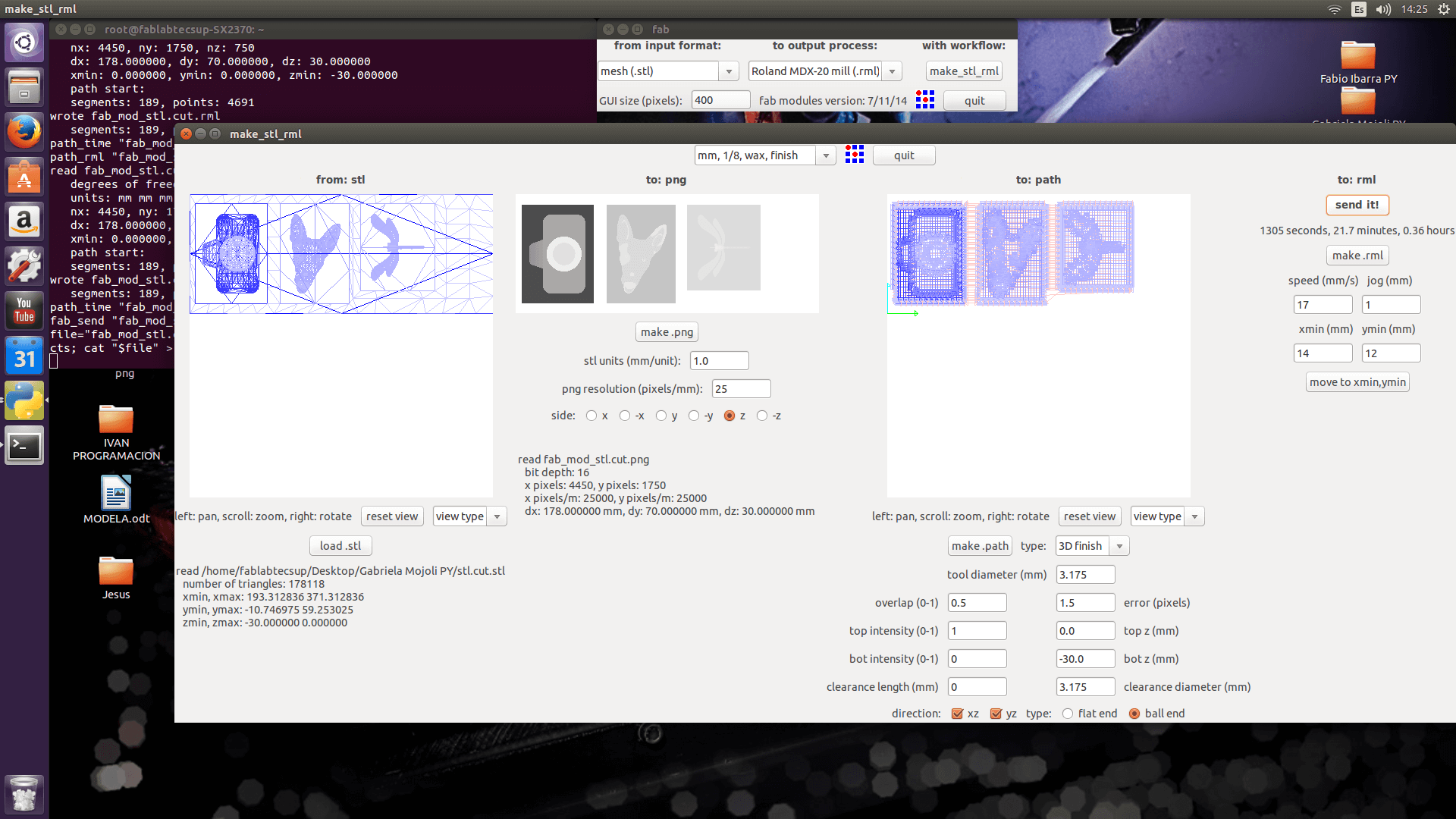Click the speed (mm/s) field
Viewport: 1456px width, 819px height.
[1323, 305]
